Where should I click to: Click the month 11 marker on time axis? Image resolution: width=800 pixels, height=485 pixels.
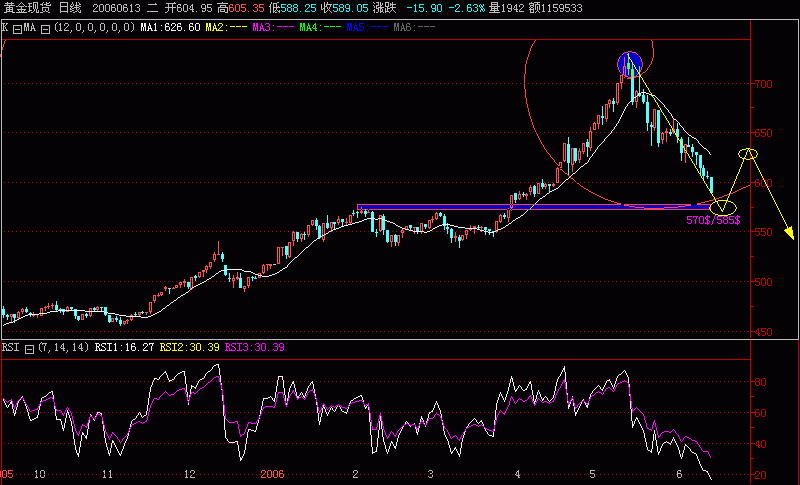107,474
